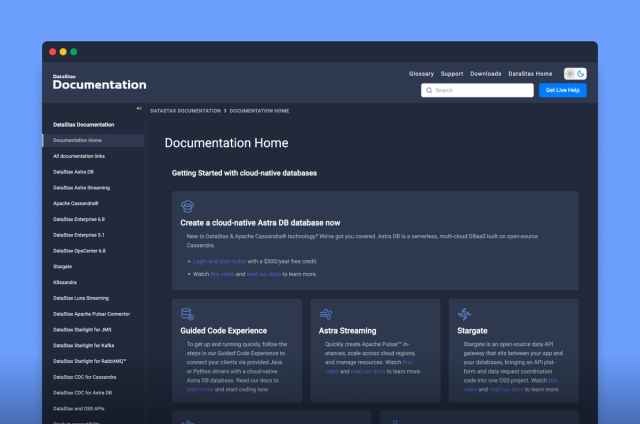Open DataStax Apache Pulsar Connector in sidebar

pyautogui.click(x=91, y=314)
